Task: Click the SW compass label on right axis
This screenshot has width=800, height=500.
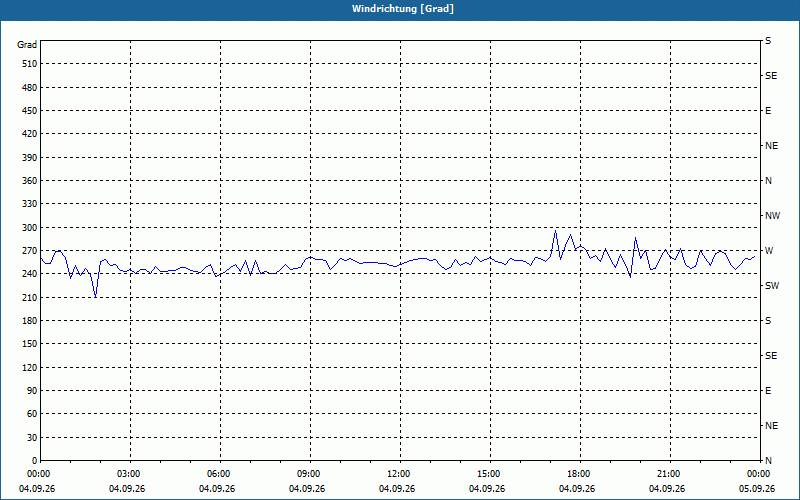Action: (x=772, y=286)
